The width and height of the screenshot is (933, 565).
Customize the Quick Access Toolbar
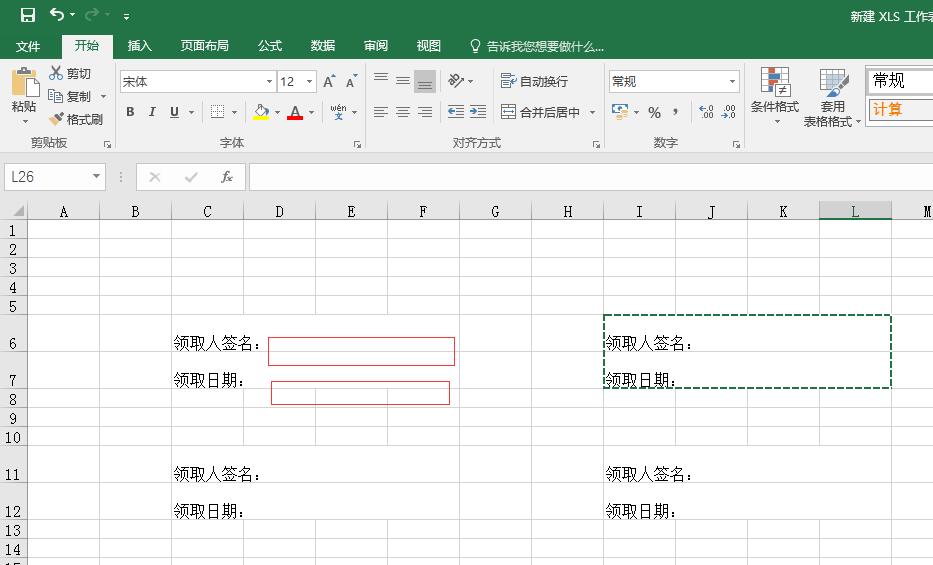click(126, 17)
